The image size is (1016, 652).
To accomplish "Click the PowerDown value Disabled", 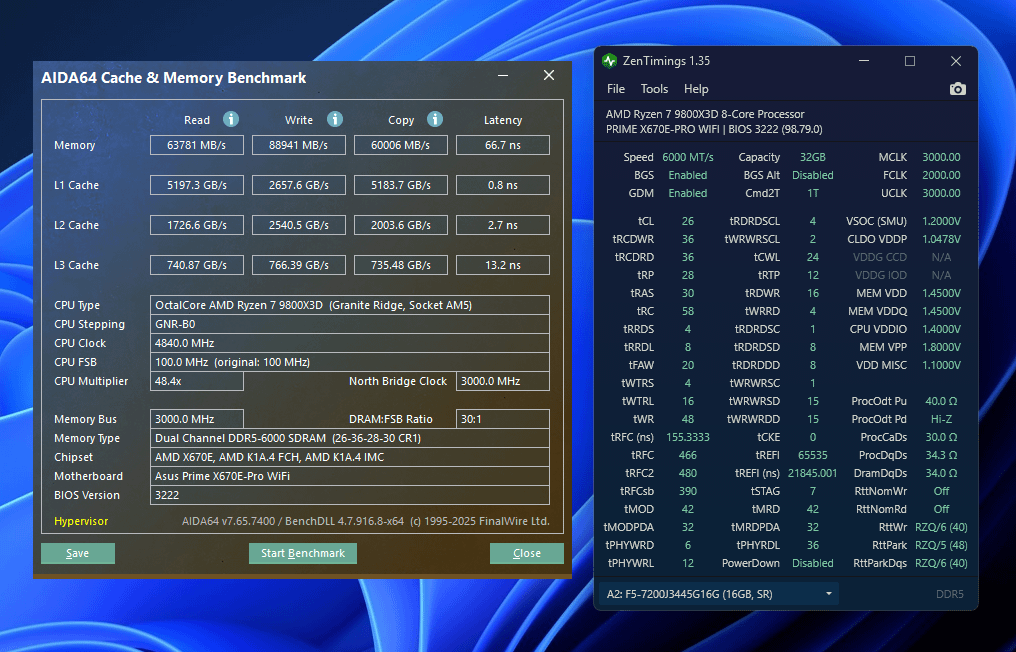I will pyautogui.click(x=813, y=563).
